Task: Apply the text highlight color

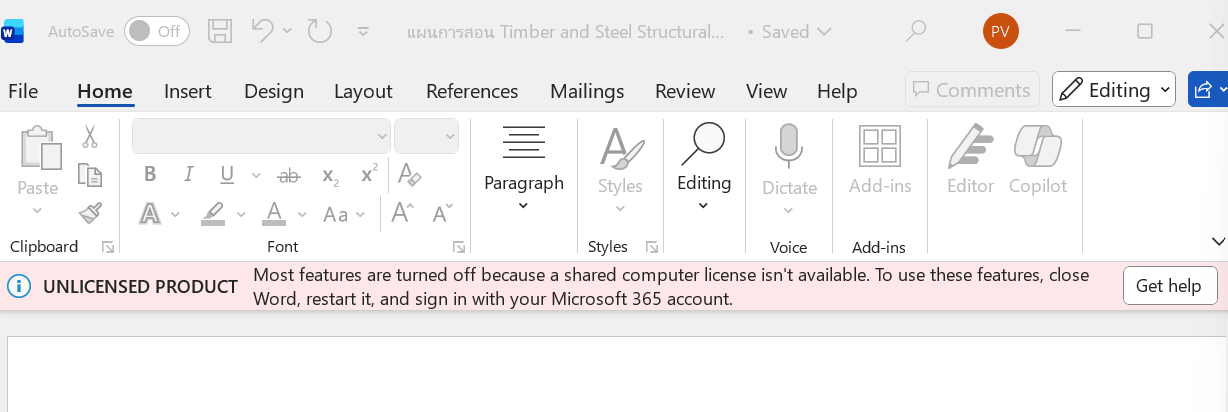Action: 213,214
